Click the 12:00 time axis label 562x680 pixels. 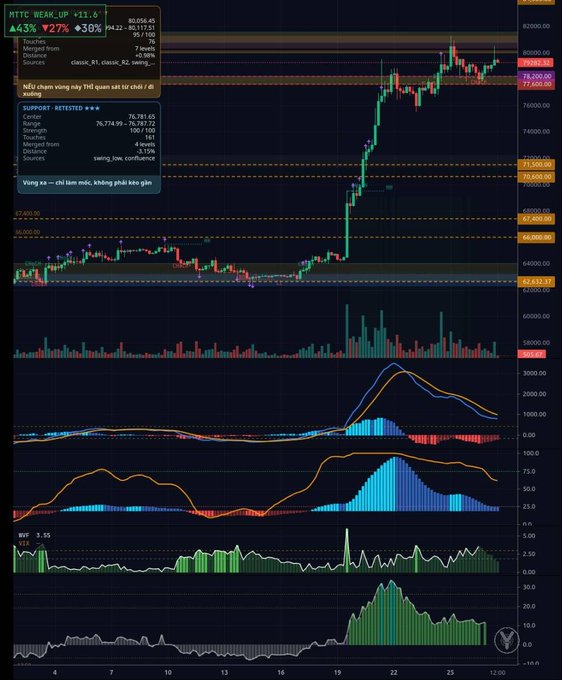(497, 673)
